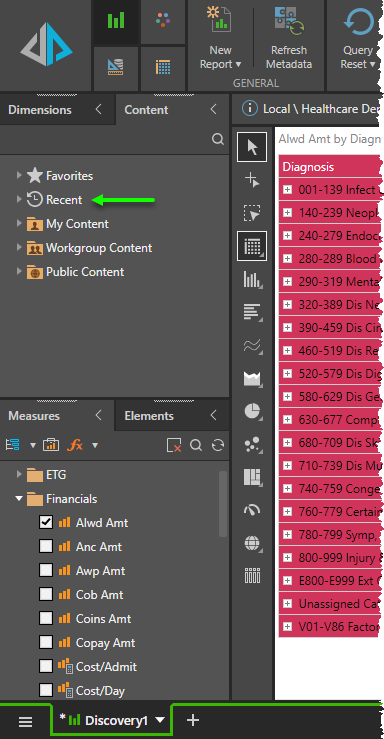Open the treemap visualization icon
Viewport: 384px width, 739px height.
click(252, 477)
